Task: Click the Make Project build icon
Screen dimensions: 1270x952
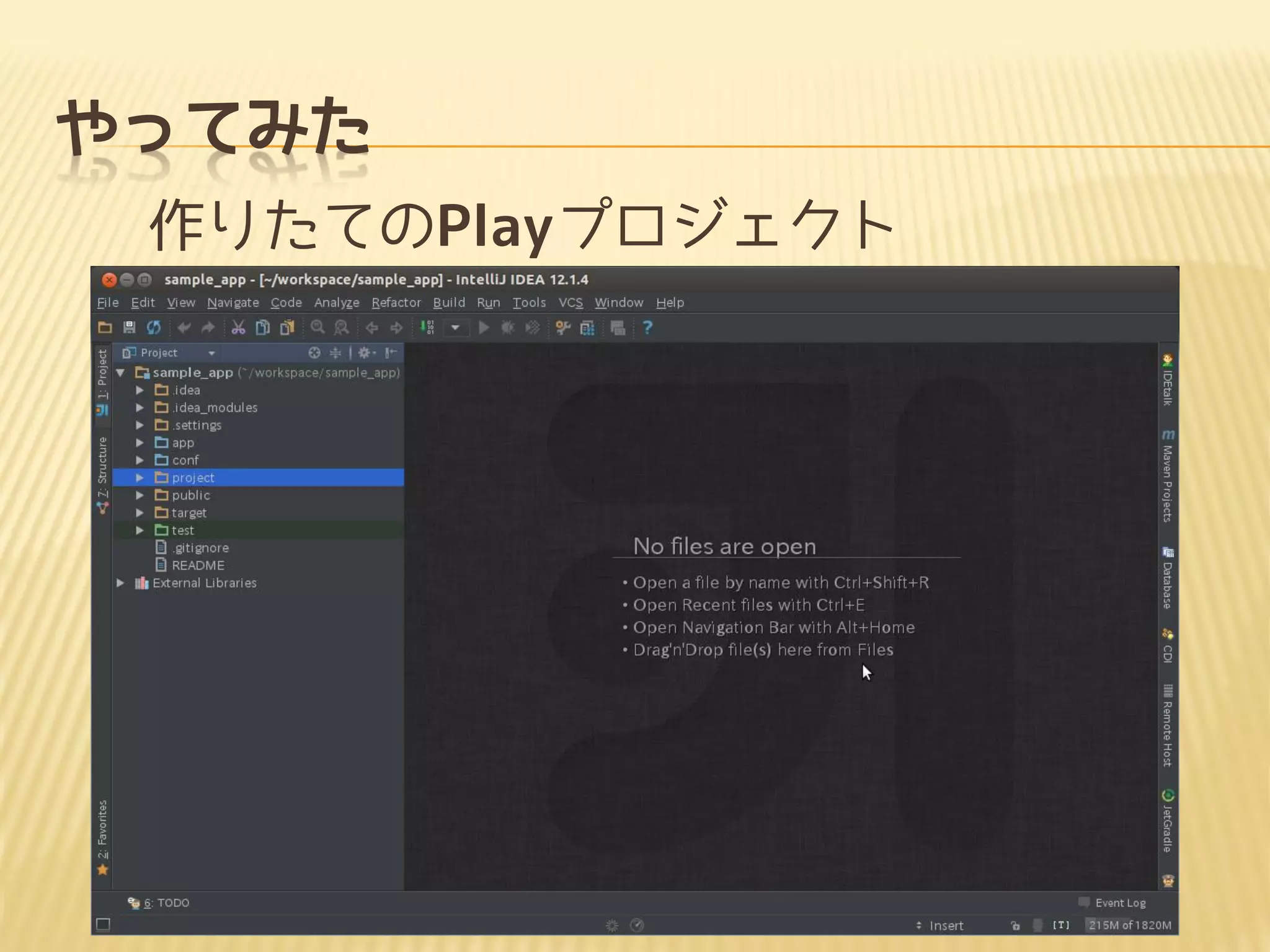Action: click(427, 327)
